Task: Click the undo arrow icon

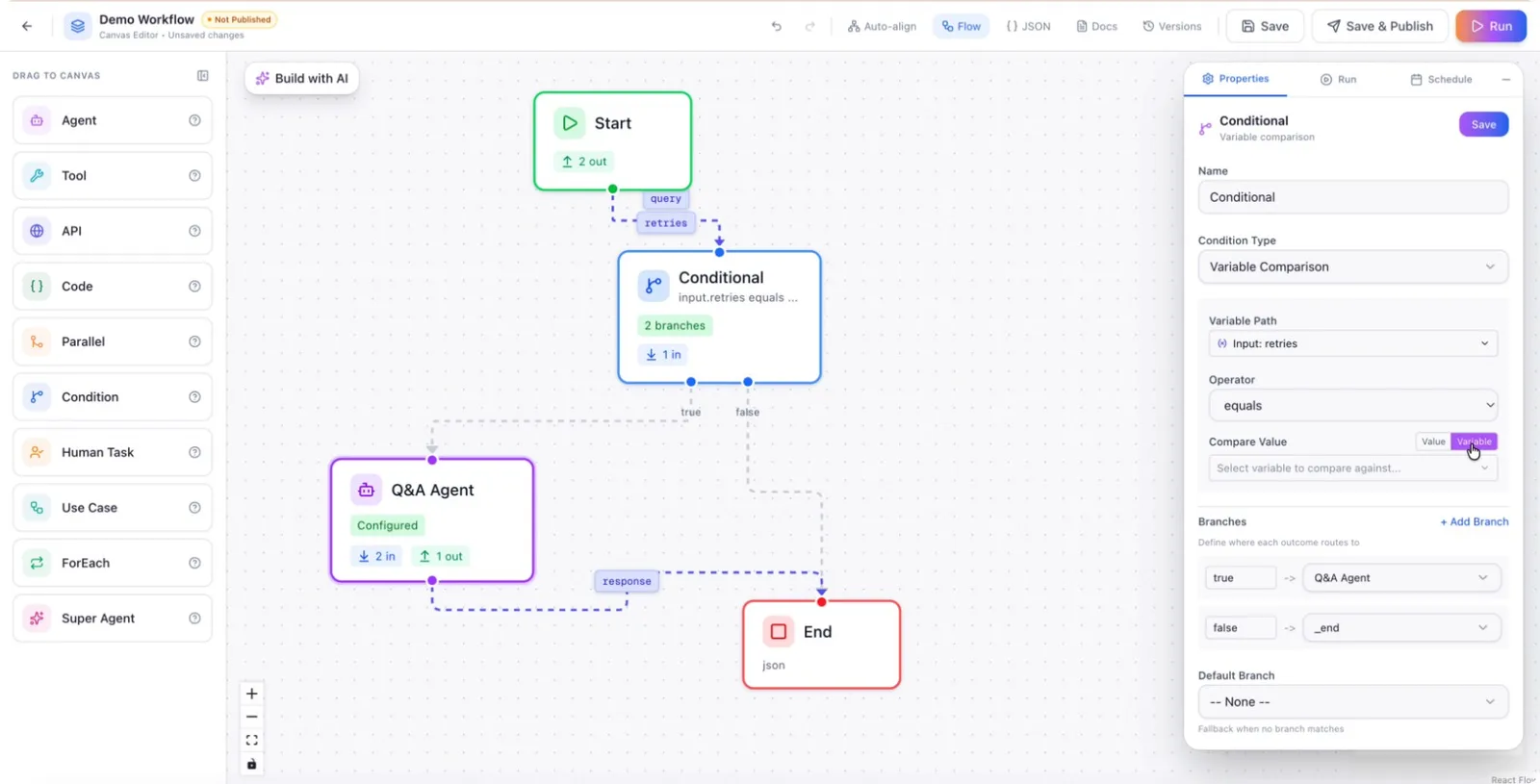Action: click(777, 26)
